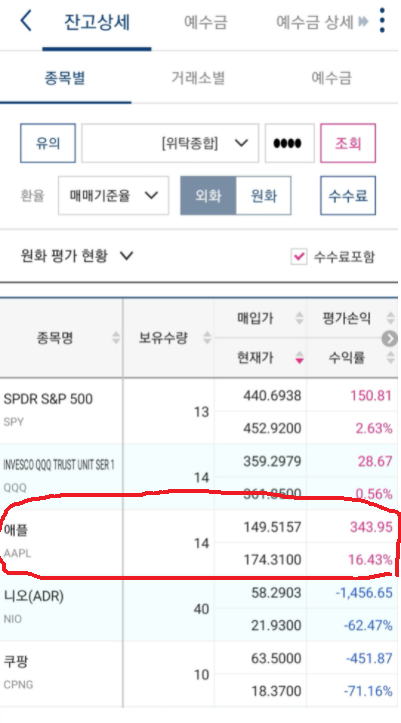This screenshot has height=723, width=401.
Task: Expand the 원화 평가 현황 section
Action: click(x=77, y=255)
